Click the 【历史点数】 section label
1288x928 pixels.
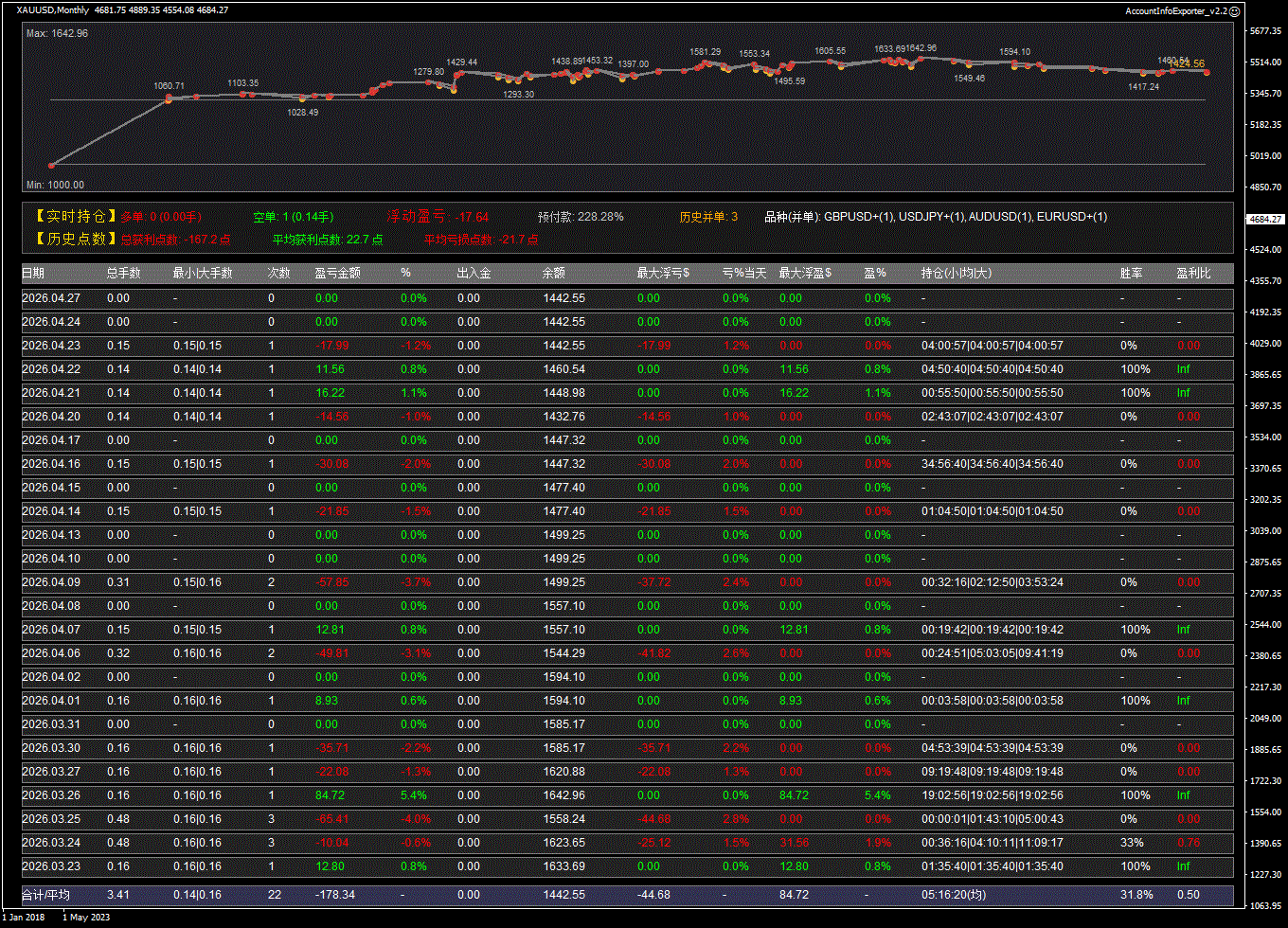76,240
